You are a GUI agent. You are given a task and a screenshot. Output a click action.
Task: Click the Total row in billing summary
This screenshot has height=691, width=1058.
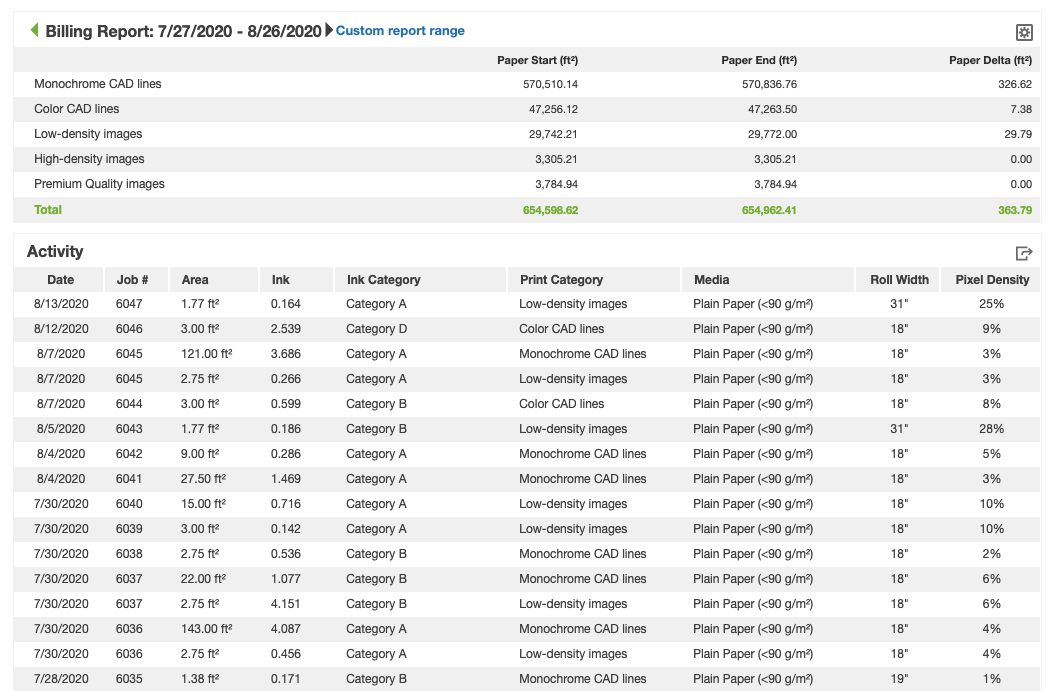(x=48, y=210)
